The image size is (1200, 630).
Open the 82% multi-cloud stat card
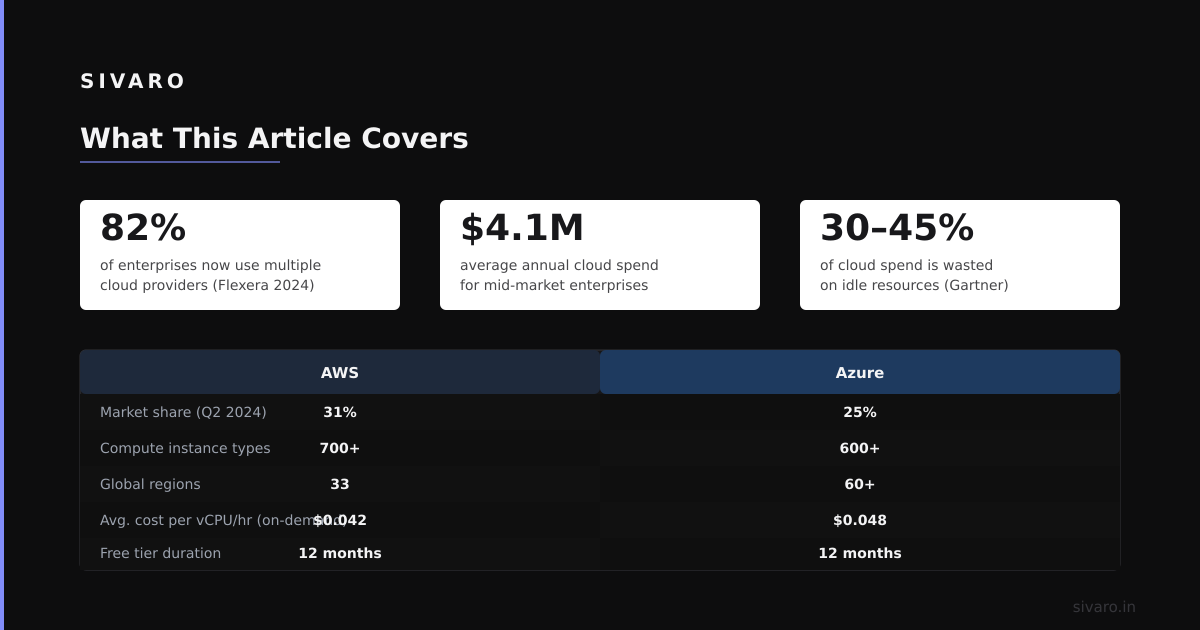click(x=240, y=255)
